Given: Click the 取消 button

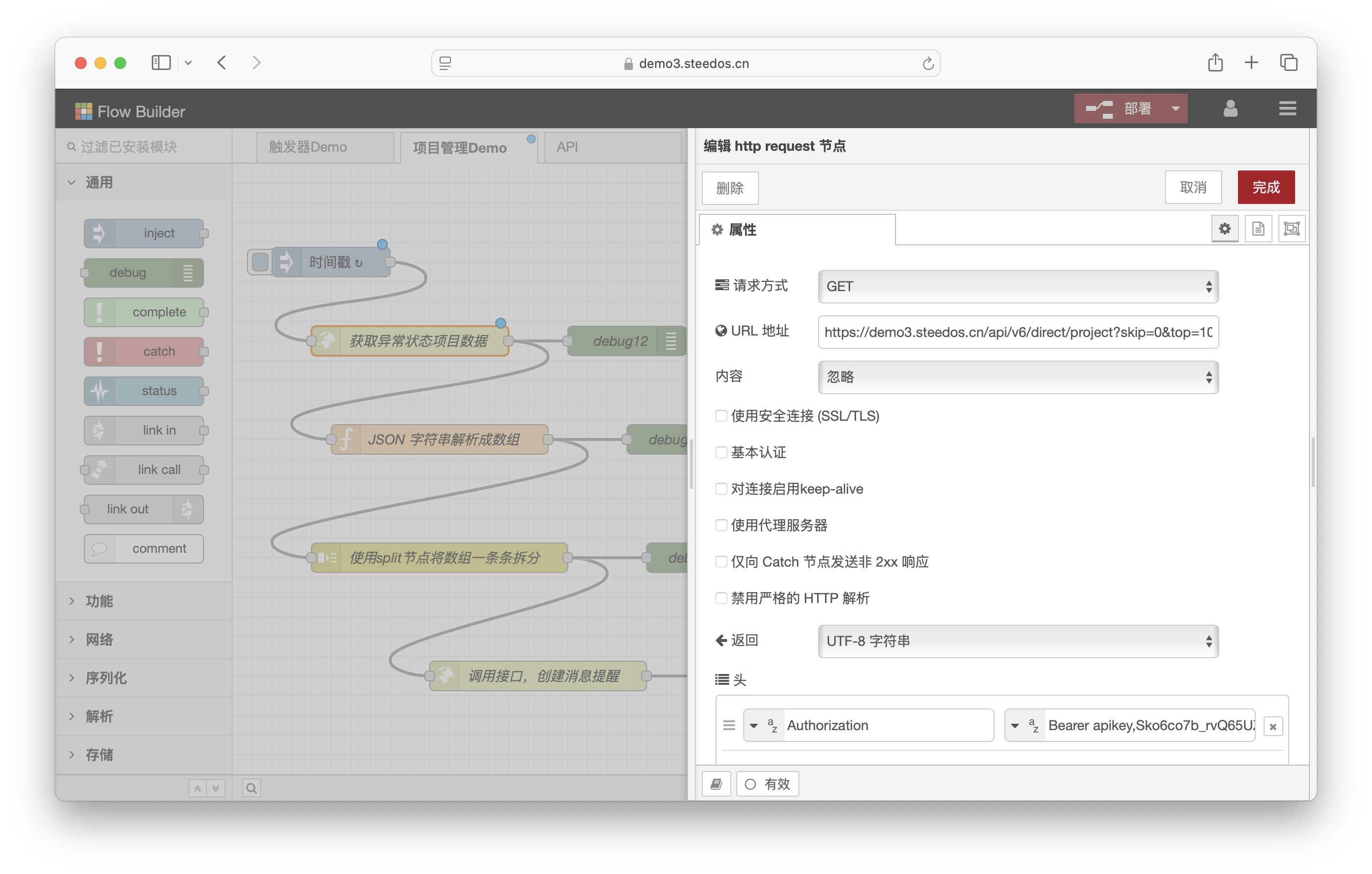Looking at the screenshot, I should point(1193,187).
